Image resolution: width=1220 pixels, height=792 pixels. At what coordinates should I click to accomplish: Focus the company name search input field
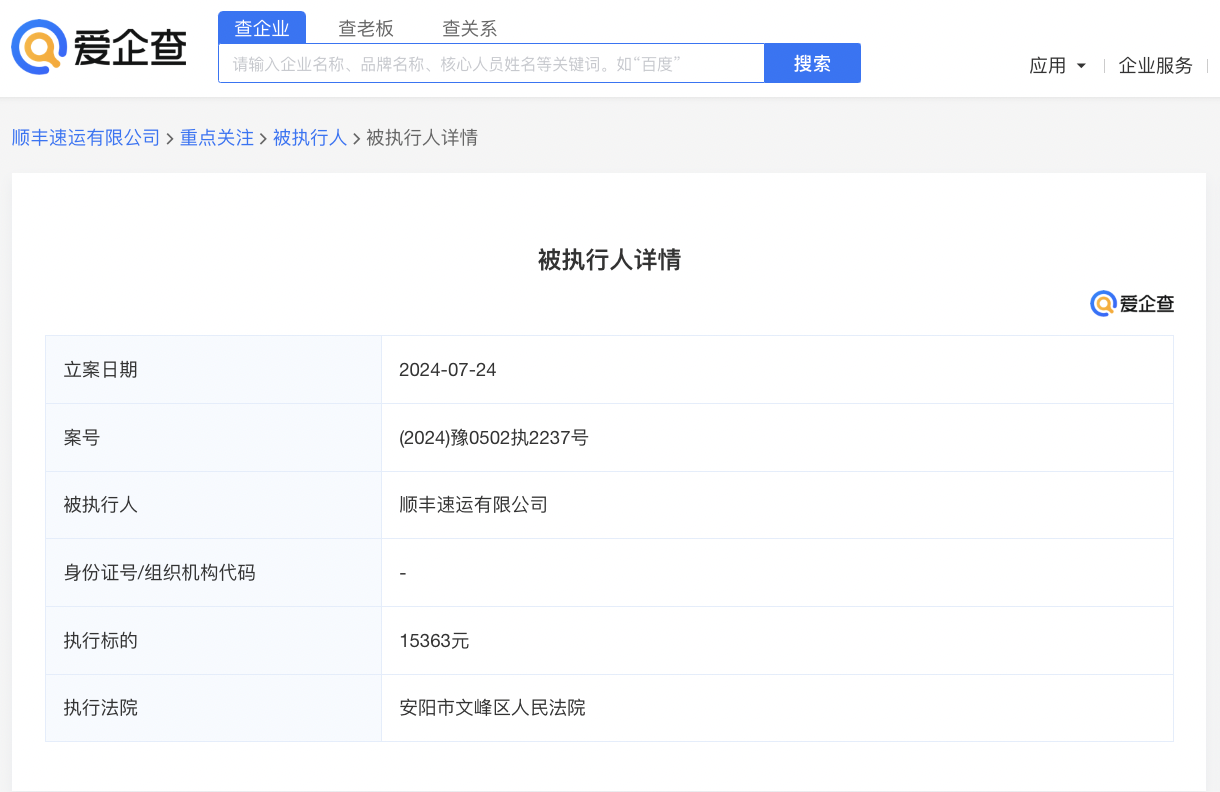click(x=490, y=63)
